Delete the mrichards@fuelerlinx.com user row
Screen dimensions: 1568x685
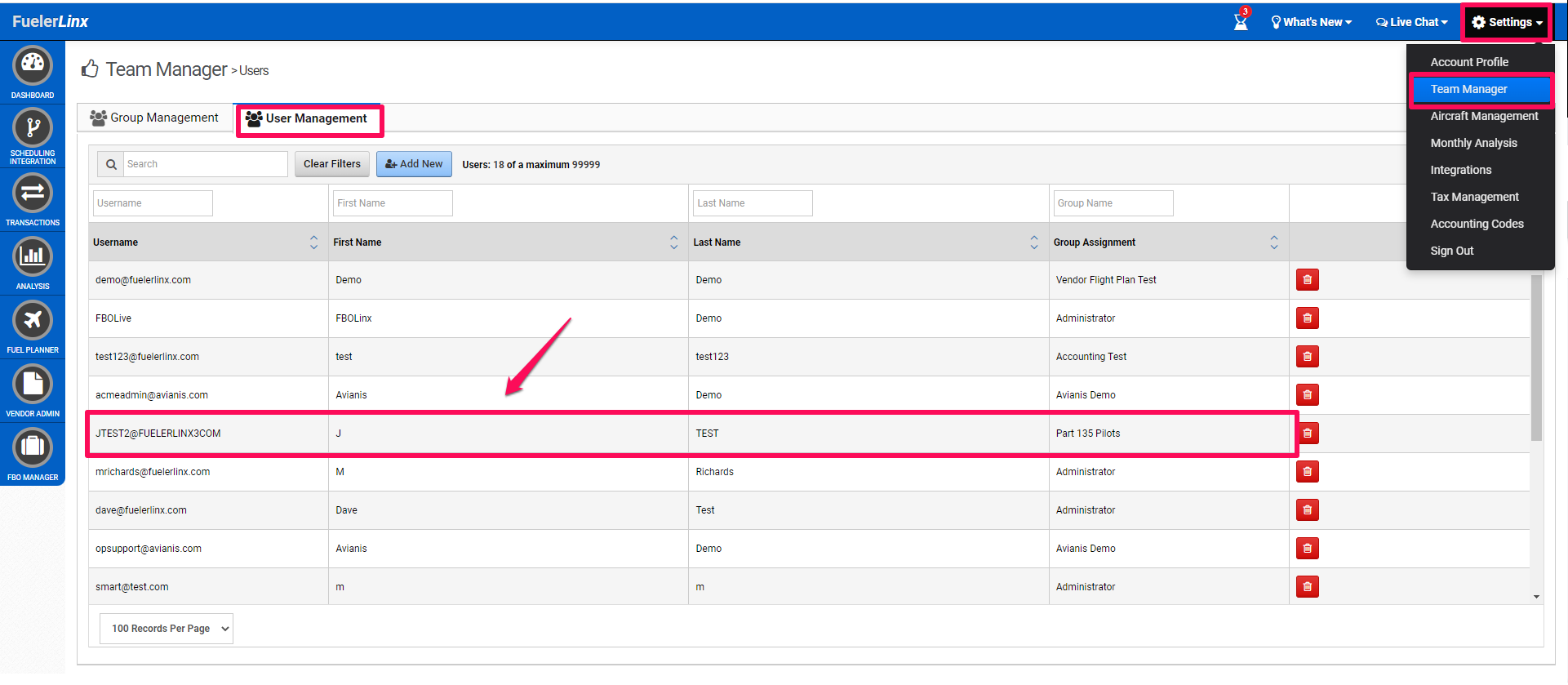point(1307,472)
